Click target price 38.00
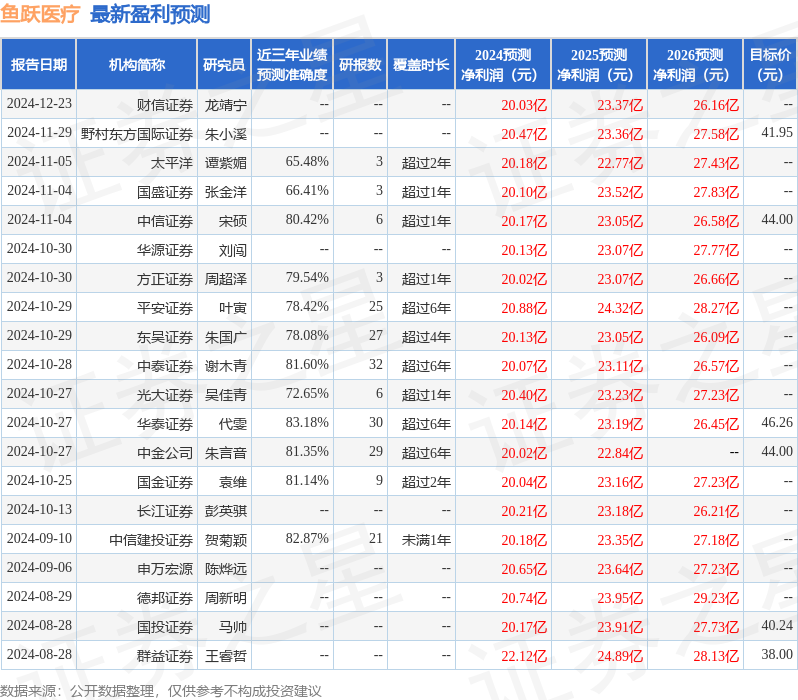798x700 pixels. pos(777,655)
